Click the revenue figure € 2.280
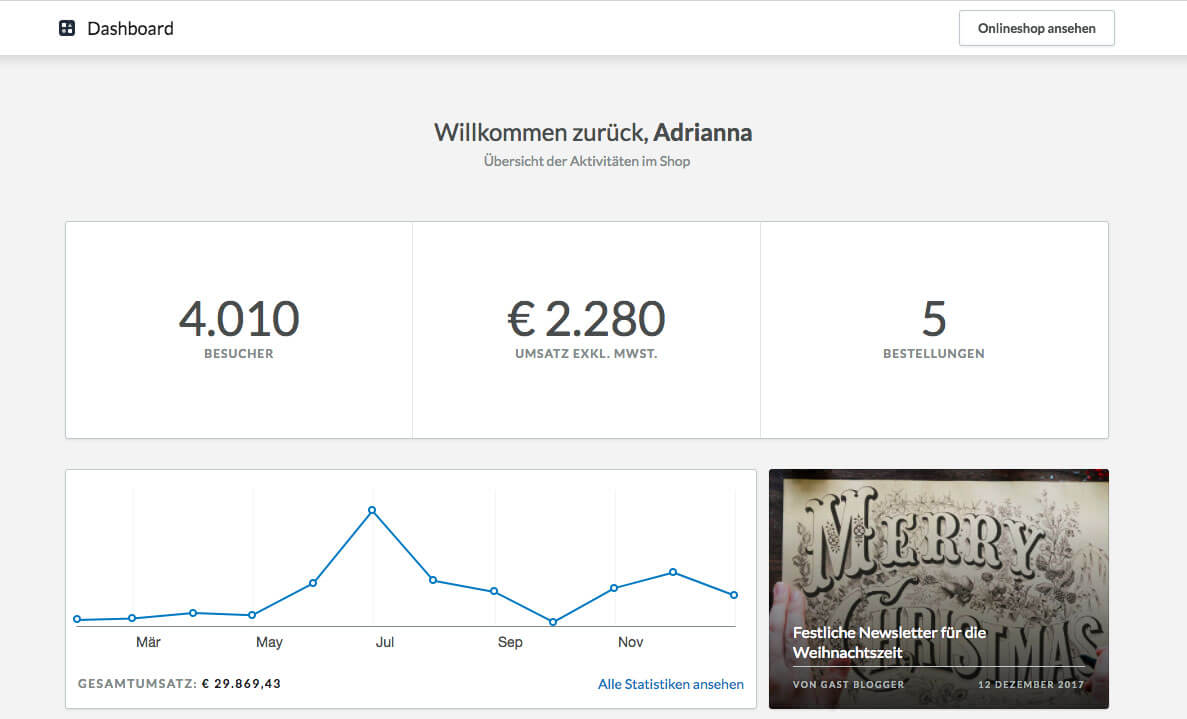Viewport: 1187px width, 719px height. click(586, 318)
